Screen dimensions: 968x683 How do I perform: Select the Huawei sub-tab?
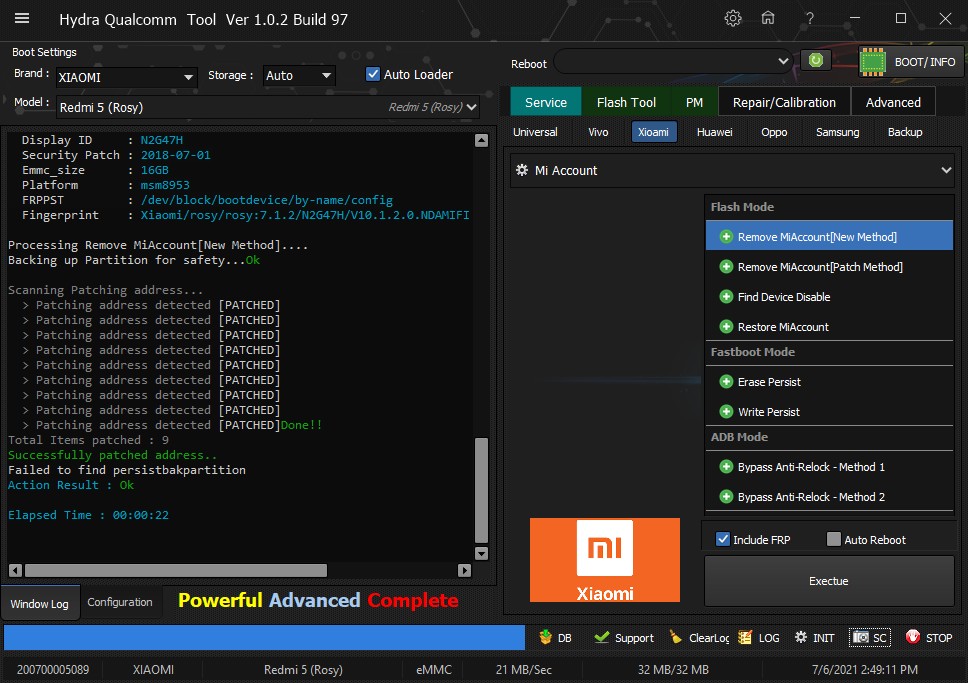pyautogui.click(x=714, y=132)
